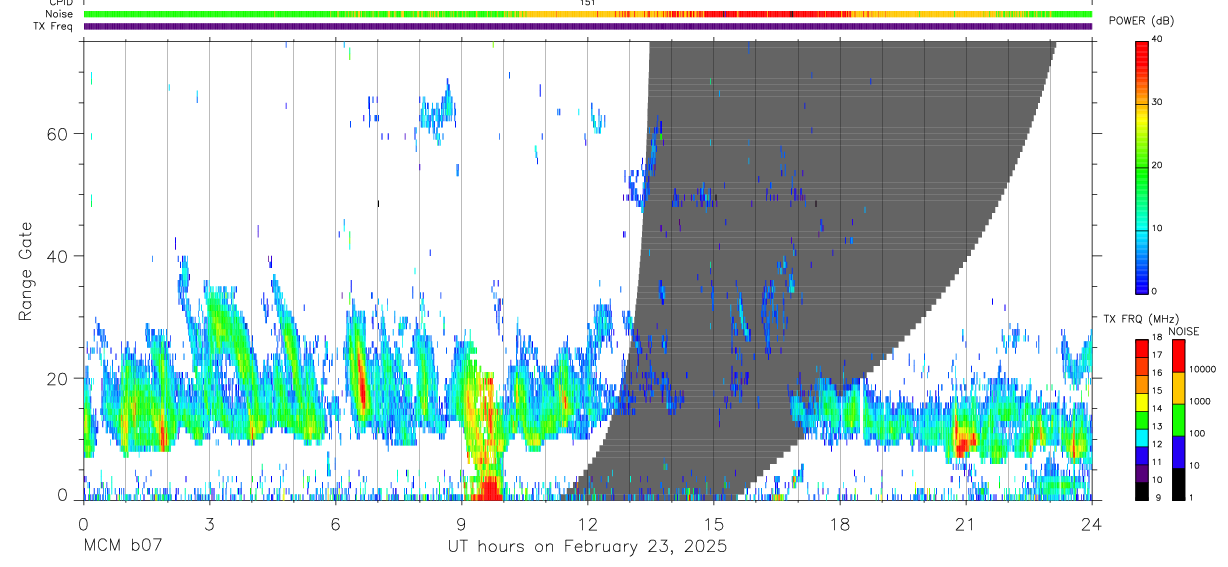Select the yellow 14–15 MHz frequency swatch
This screenshot has width=1228, height=567.
pyautogui.click(x=1142, y=402)
